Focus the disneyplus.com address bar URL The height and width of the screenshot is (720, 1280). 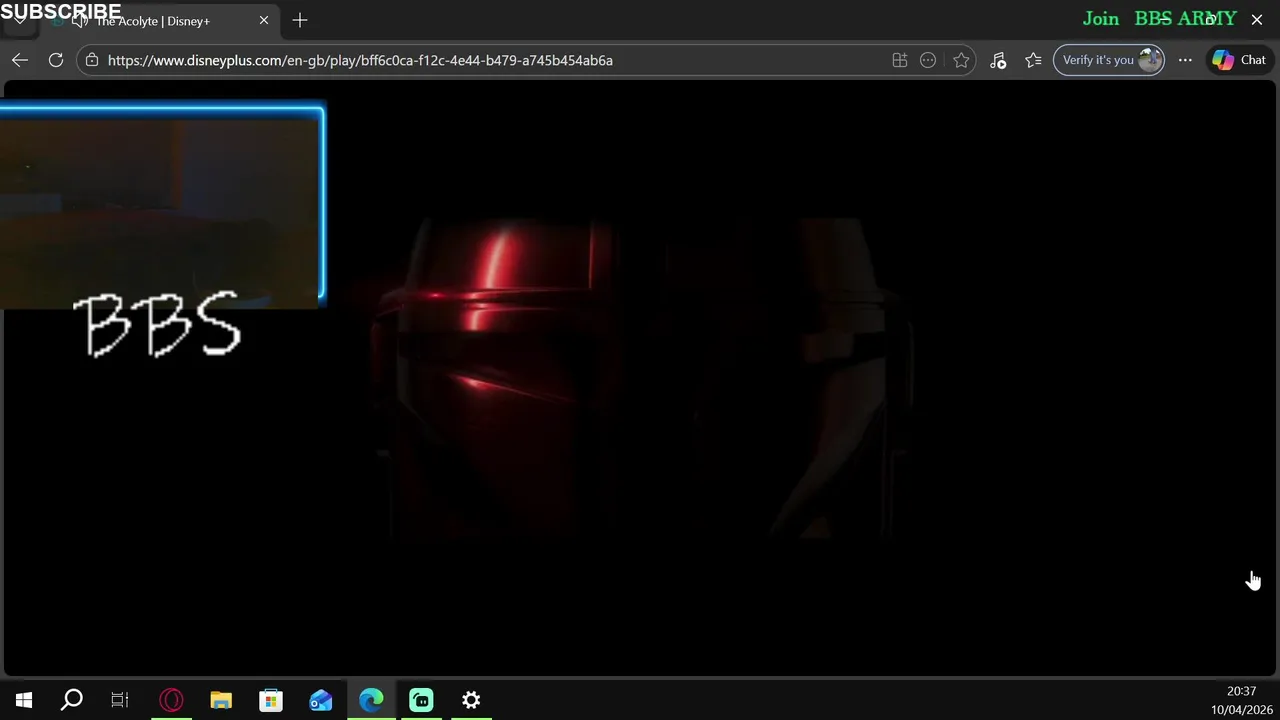(x=360, y=60)
